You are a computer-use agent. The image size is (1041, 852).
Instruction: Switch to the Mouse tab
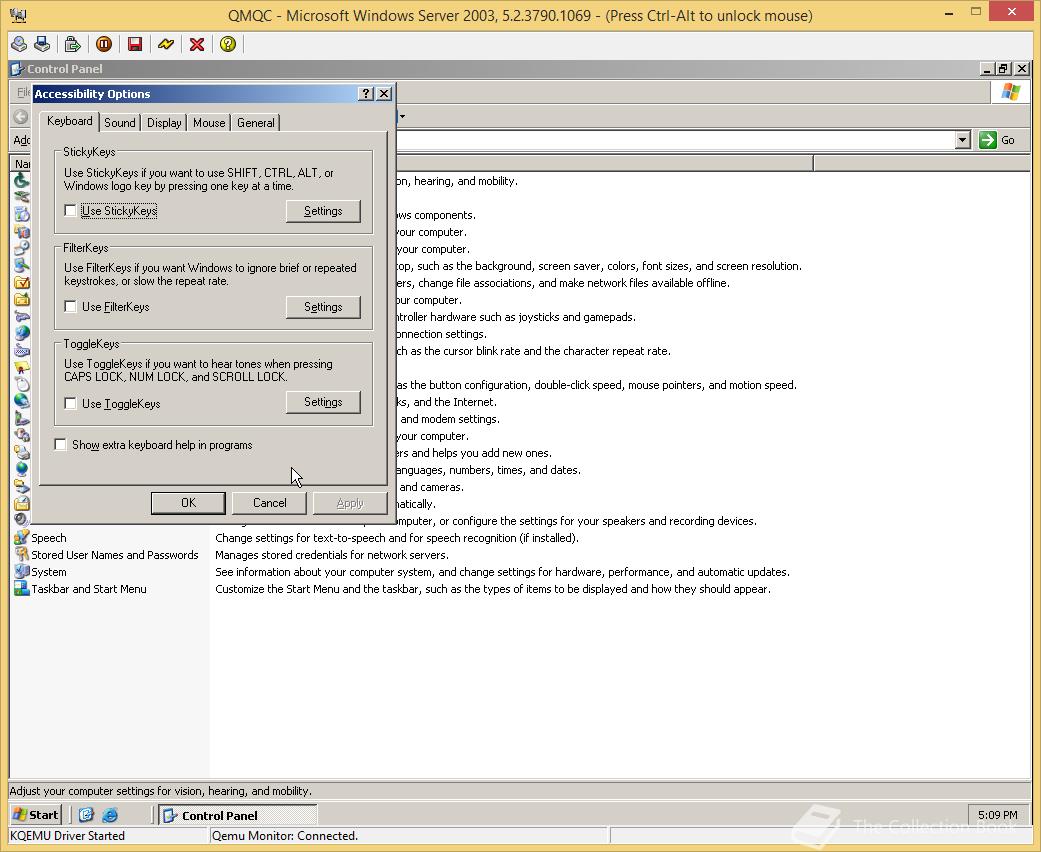click(x=209, y=123)
